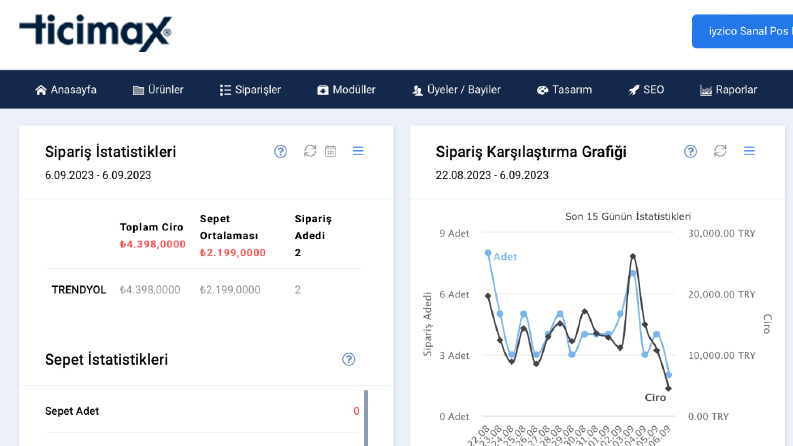Click the Üyeler / Bayiler people icon
793x446 pixels.
coord(417,90)
